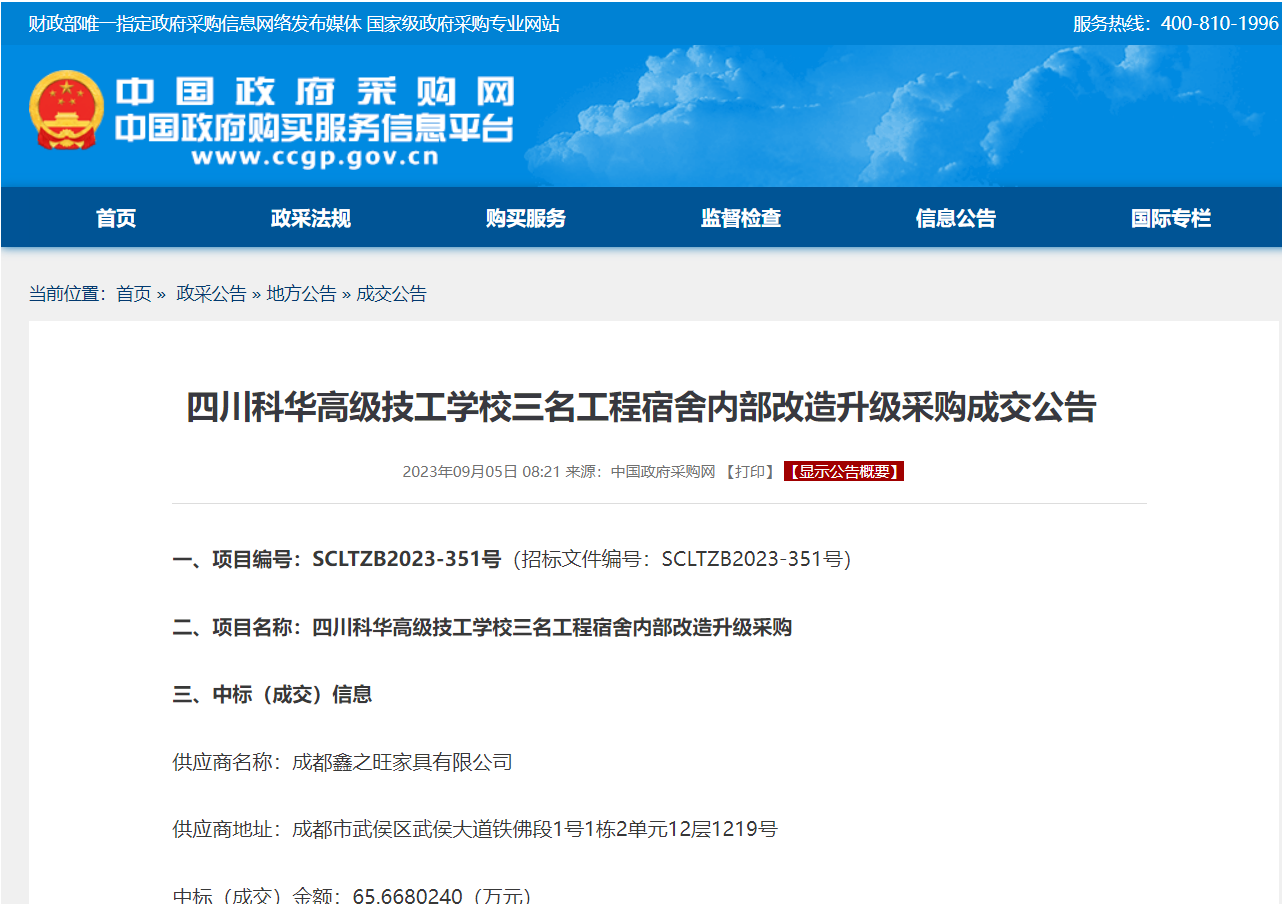Screen dimensions: 1282x904
Task: Click the red 【显示公告概要】 button
Action: click(844, 472)
